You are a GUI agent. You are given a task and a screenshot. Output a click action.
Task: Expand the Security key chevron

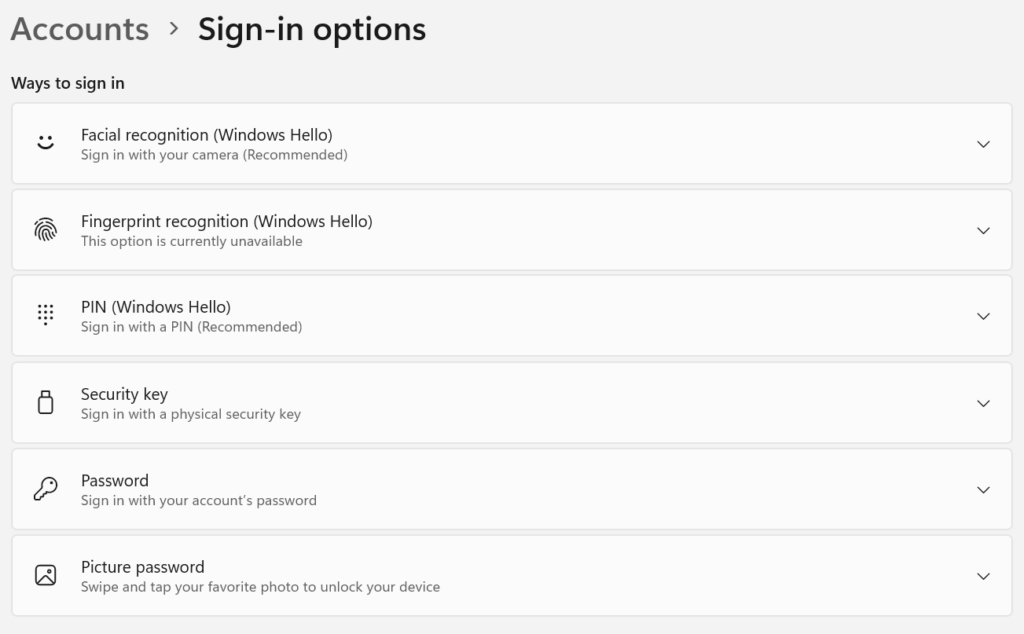983,403
